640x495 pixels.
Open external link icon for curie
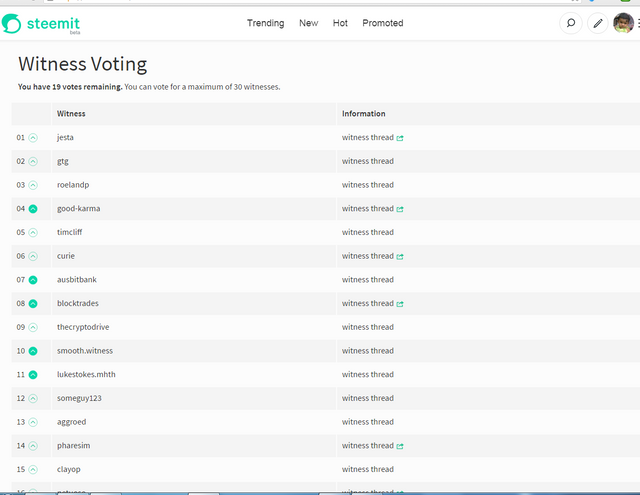400,257
